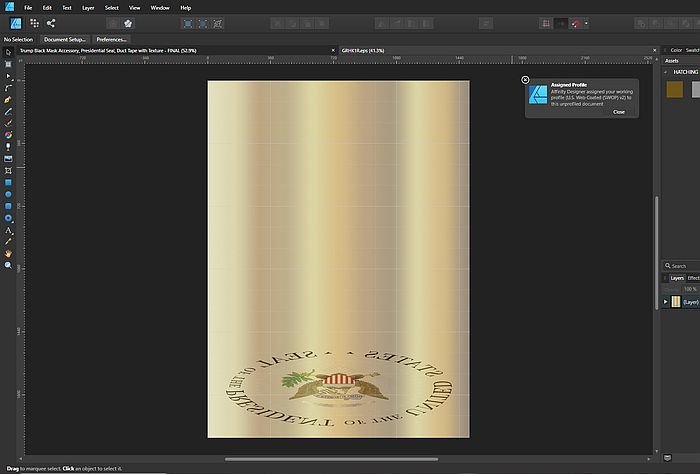
Task: Click the Preferences button
Action: coord(111,39)
